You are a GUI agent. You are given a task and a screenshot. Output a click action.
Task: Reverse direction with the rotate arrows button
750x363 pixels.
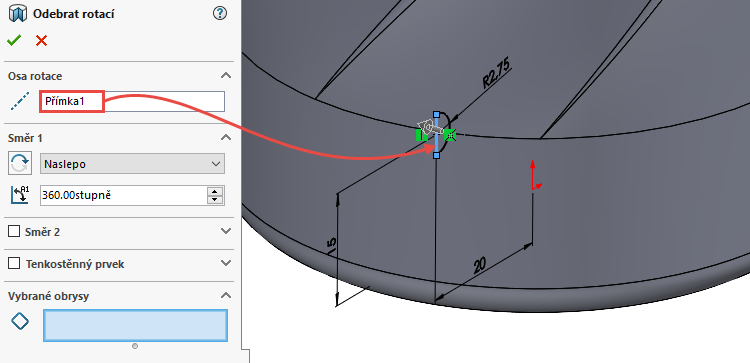(20, 164)
